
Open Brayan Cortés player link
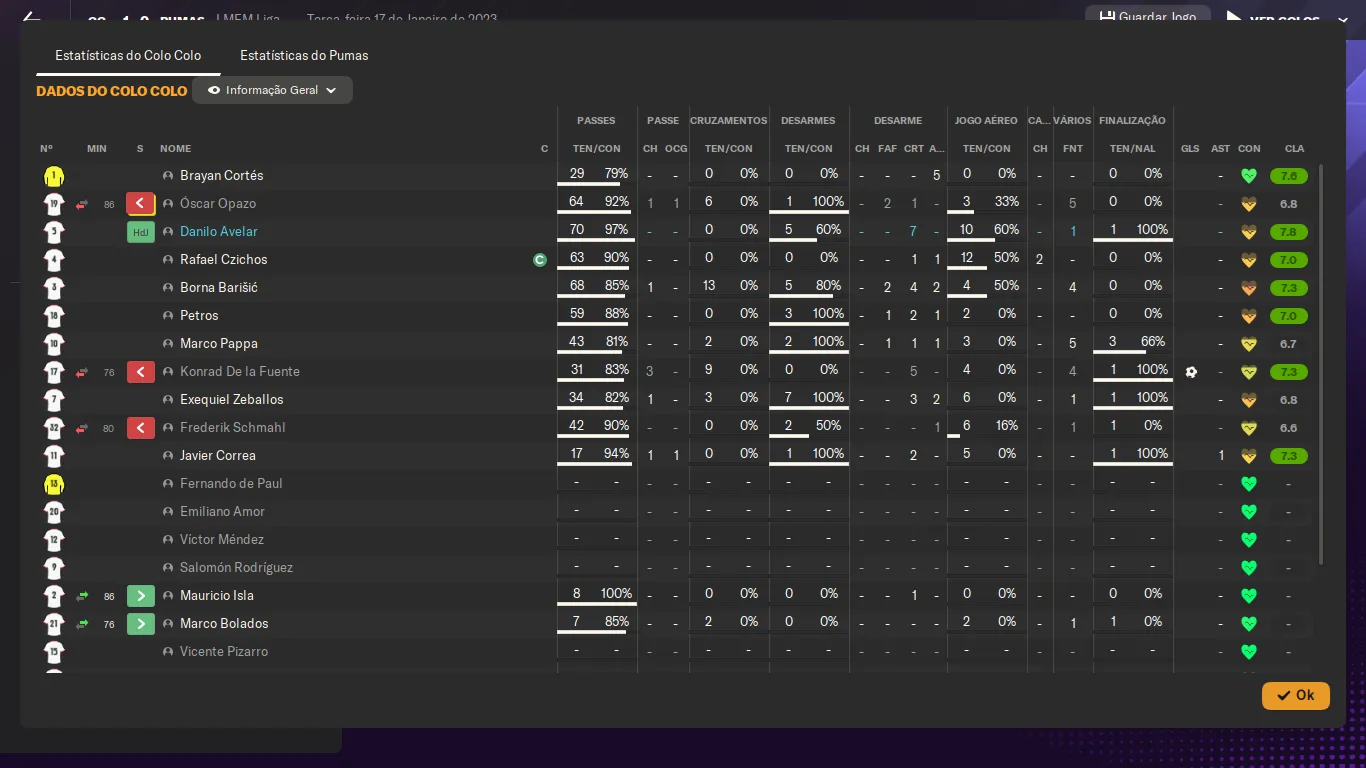tap(221, 176)
